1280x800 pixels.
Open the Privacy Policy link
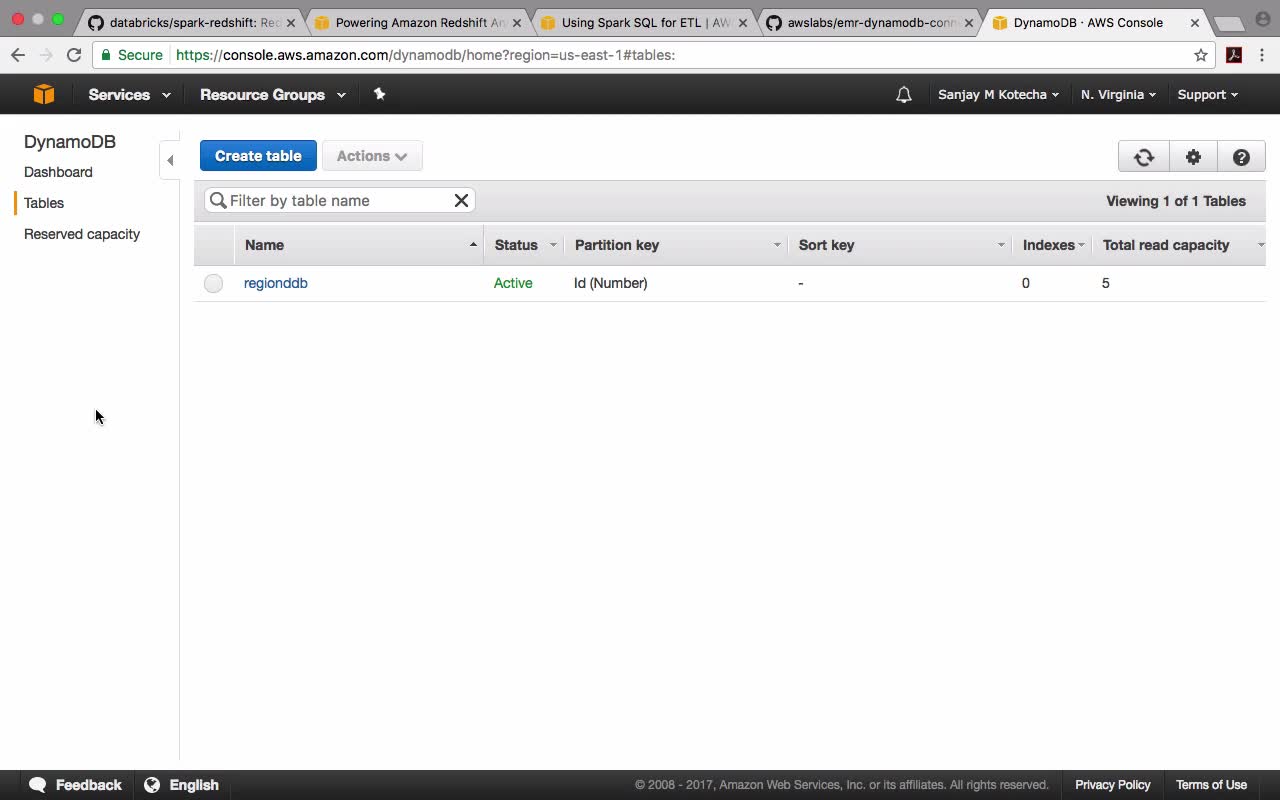1113,785
